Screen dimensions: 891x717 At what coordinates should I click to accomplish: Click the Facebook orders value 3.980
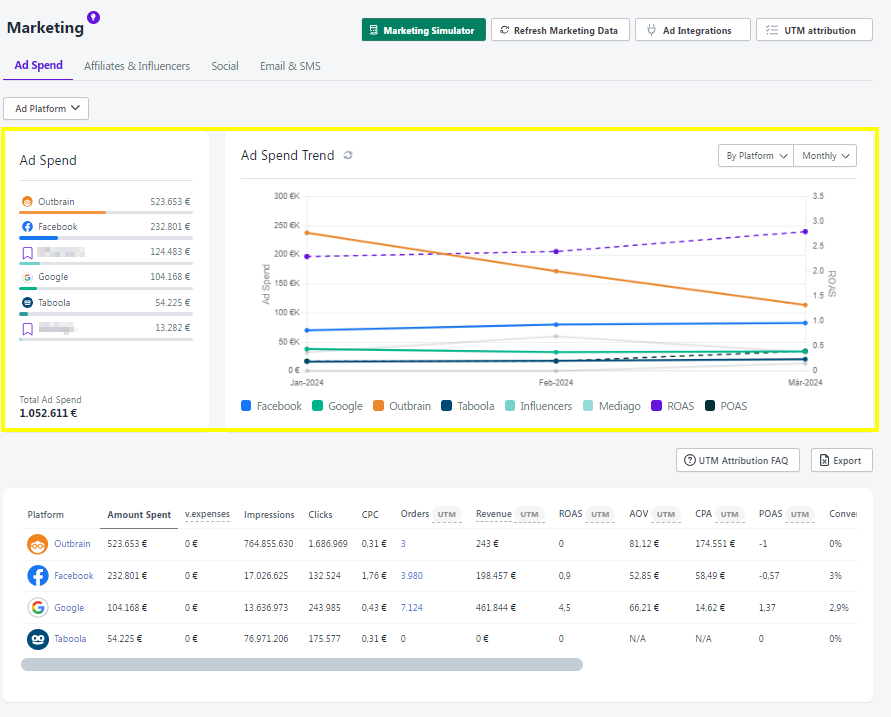tap(411, 576)
